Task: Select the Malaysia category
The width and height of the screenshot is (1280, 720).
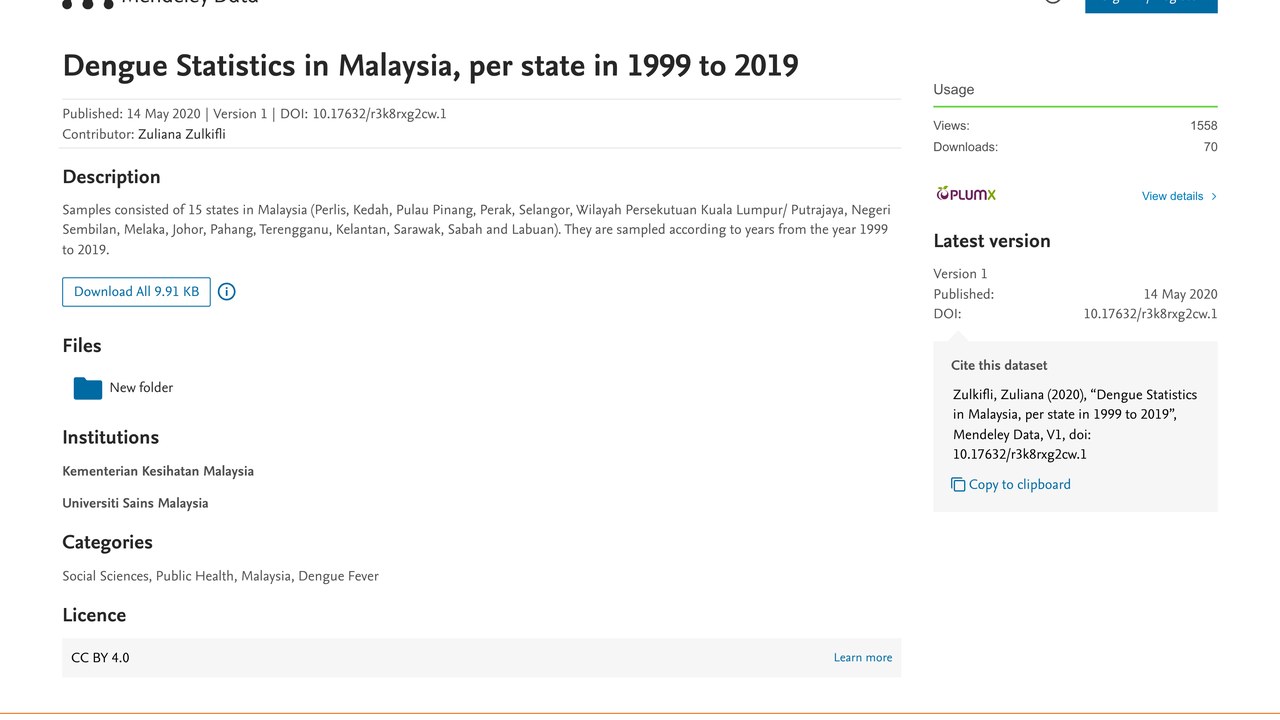Action: (266, 576)
